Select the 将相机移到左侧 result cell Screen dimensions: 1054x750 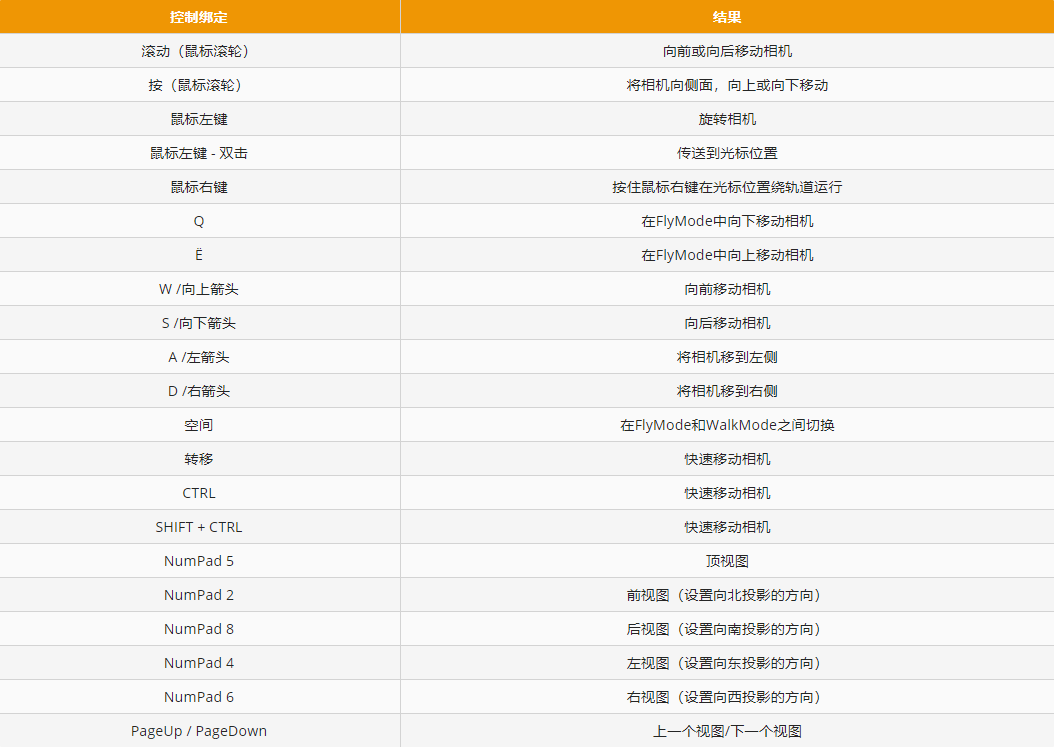pos(727,357)
